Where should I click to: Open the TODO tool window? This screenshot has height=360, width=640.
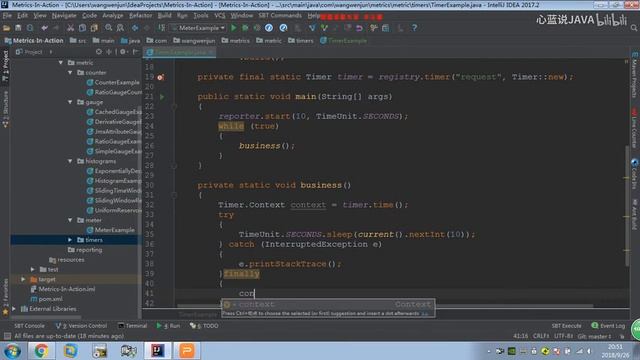(204, 326)
